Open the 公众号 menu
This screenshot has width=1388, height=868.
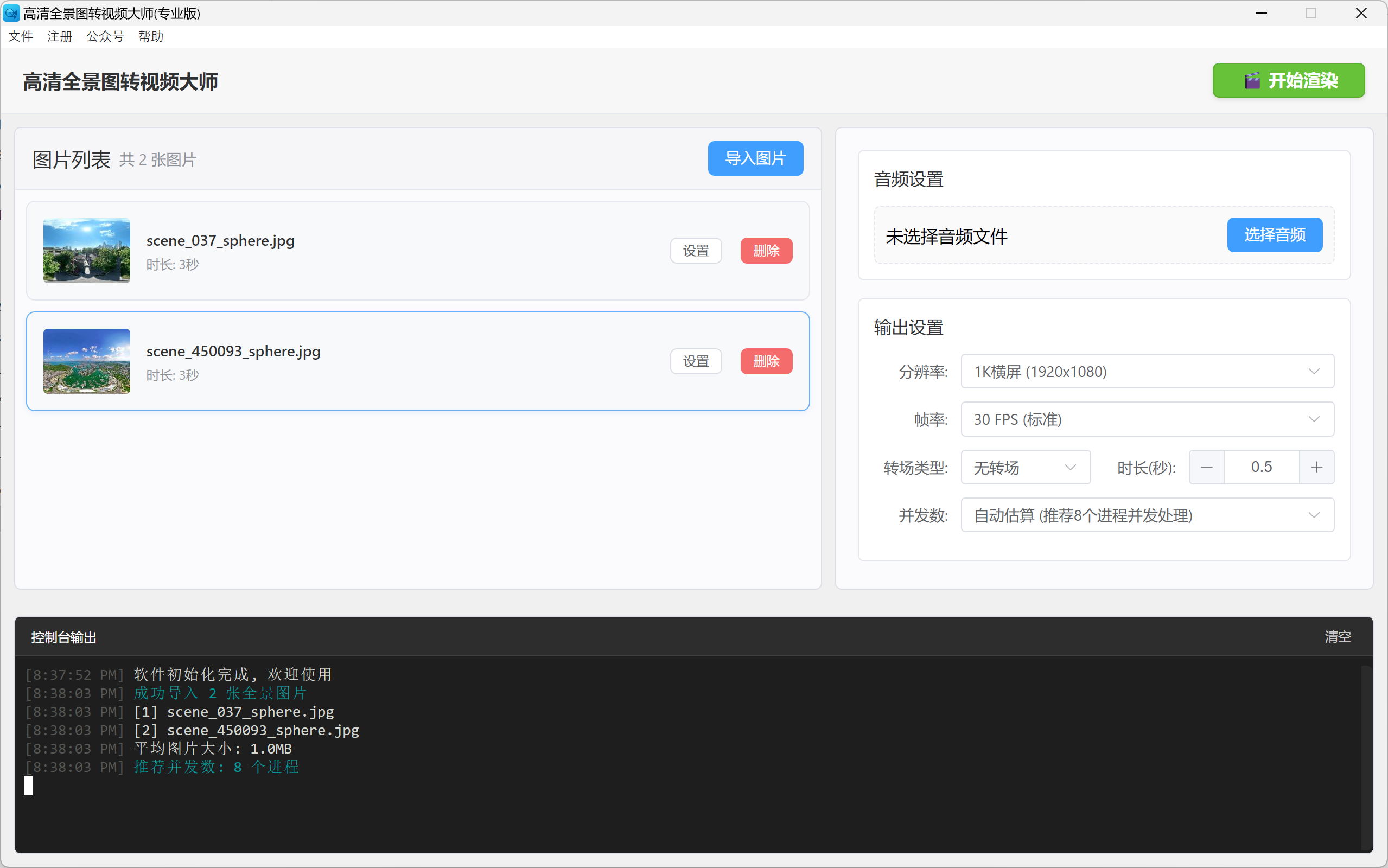(x=105, y=37)
